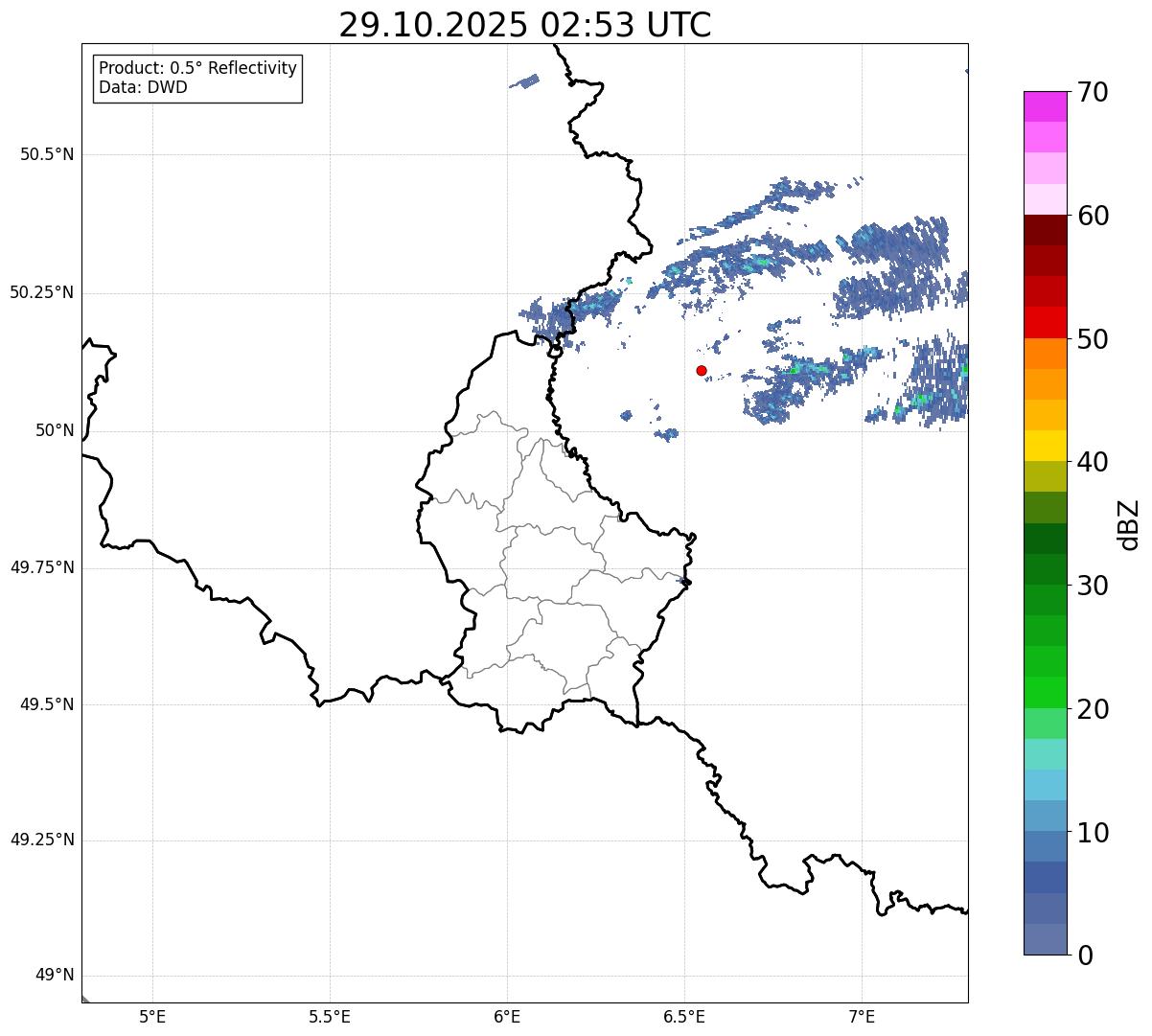Click the 'Product: 0.5° Reflectivity' legend text
Image resolution: width=1152 pixels, height=1036 pixels.
coord(198,68)
